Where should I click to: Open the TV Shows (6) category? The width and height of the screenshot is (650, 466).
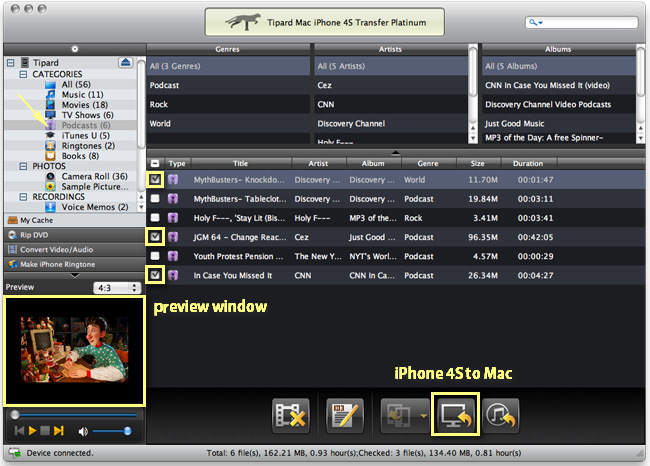(87, 115)
